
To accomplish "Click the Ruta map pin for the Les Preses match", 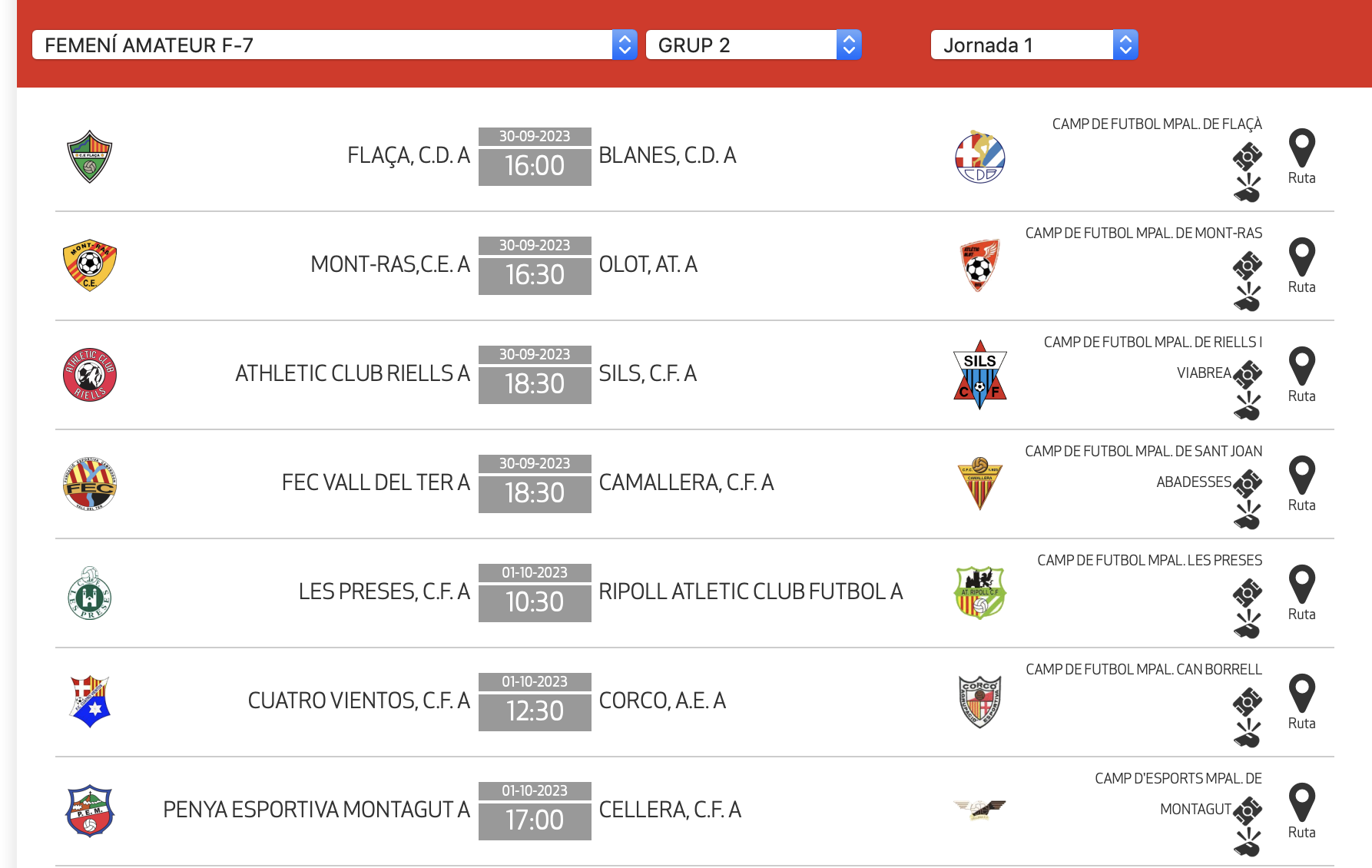I will pyautogui.click(x=1301, y=585).
